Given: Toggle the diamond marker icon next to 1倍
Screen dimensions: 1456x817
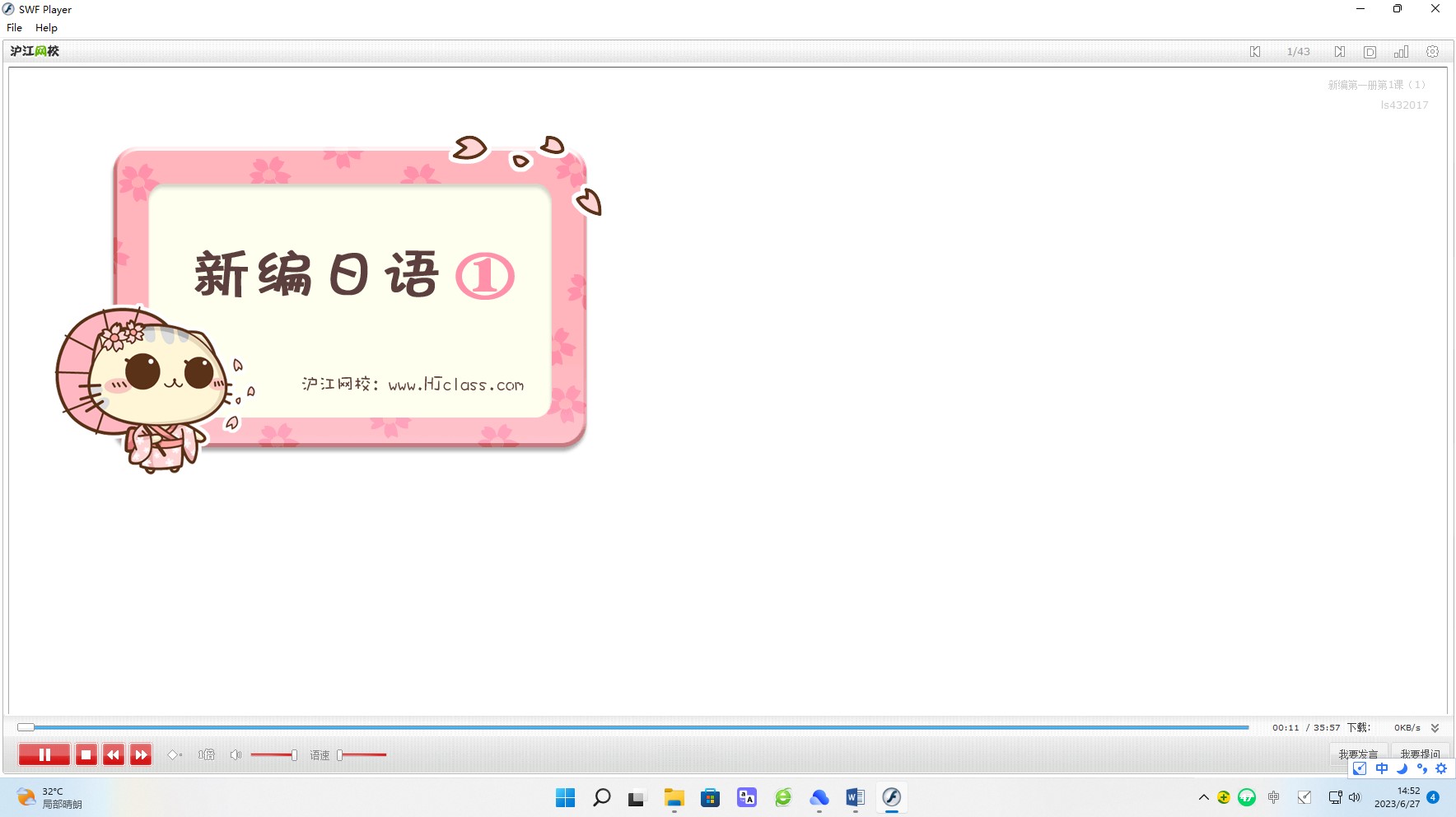Looking at the screenshot, I should pos(174,754).
